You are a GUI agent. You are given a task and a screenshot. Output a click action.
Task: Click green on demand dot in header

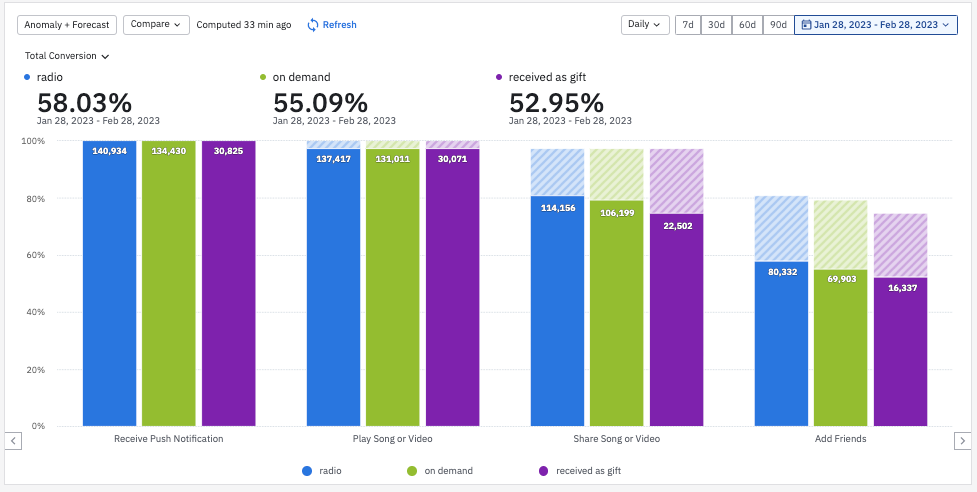point(262,78)
